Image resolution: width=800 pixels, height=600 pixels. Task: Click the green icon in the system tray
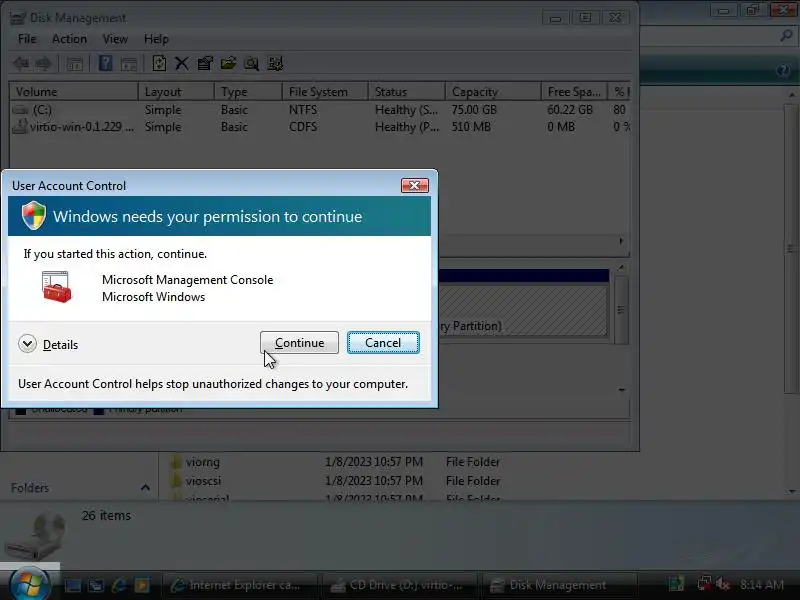(677, 584)
